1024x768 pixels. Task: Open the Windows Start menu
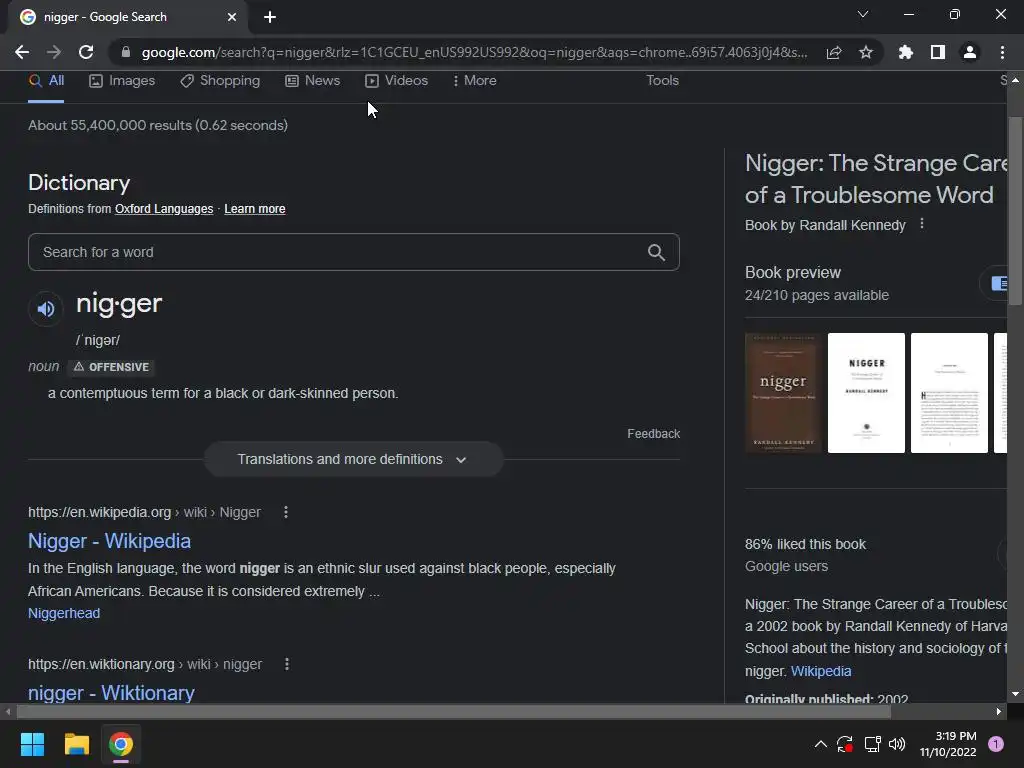[x=32, y=744]
